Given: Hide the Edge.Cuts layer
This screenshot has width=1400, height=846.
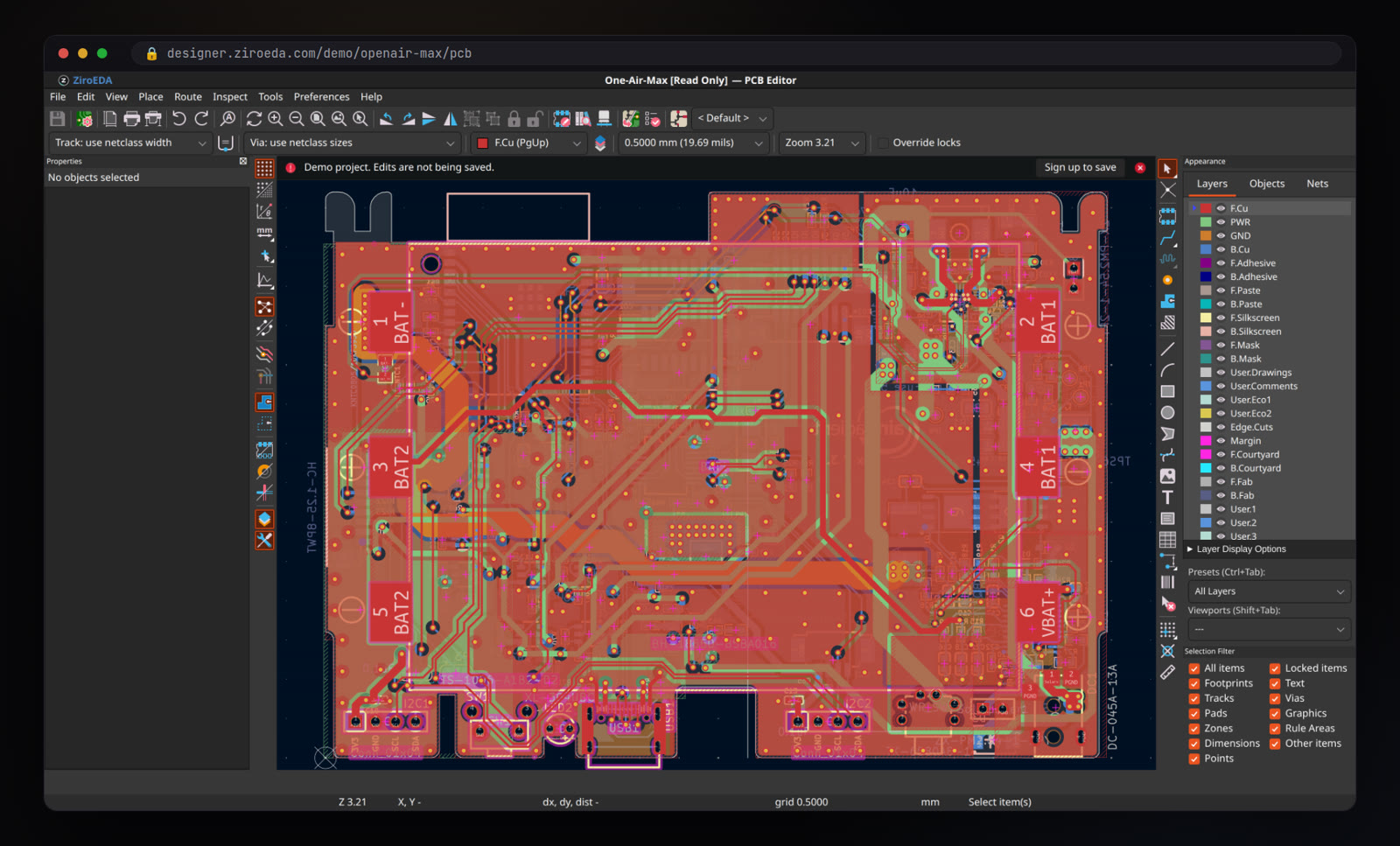Looking at the screenshot, I should [1221, 427].
